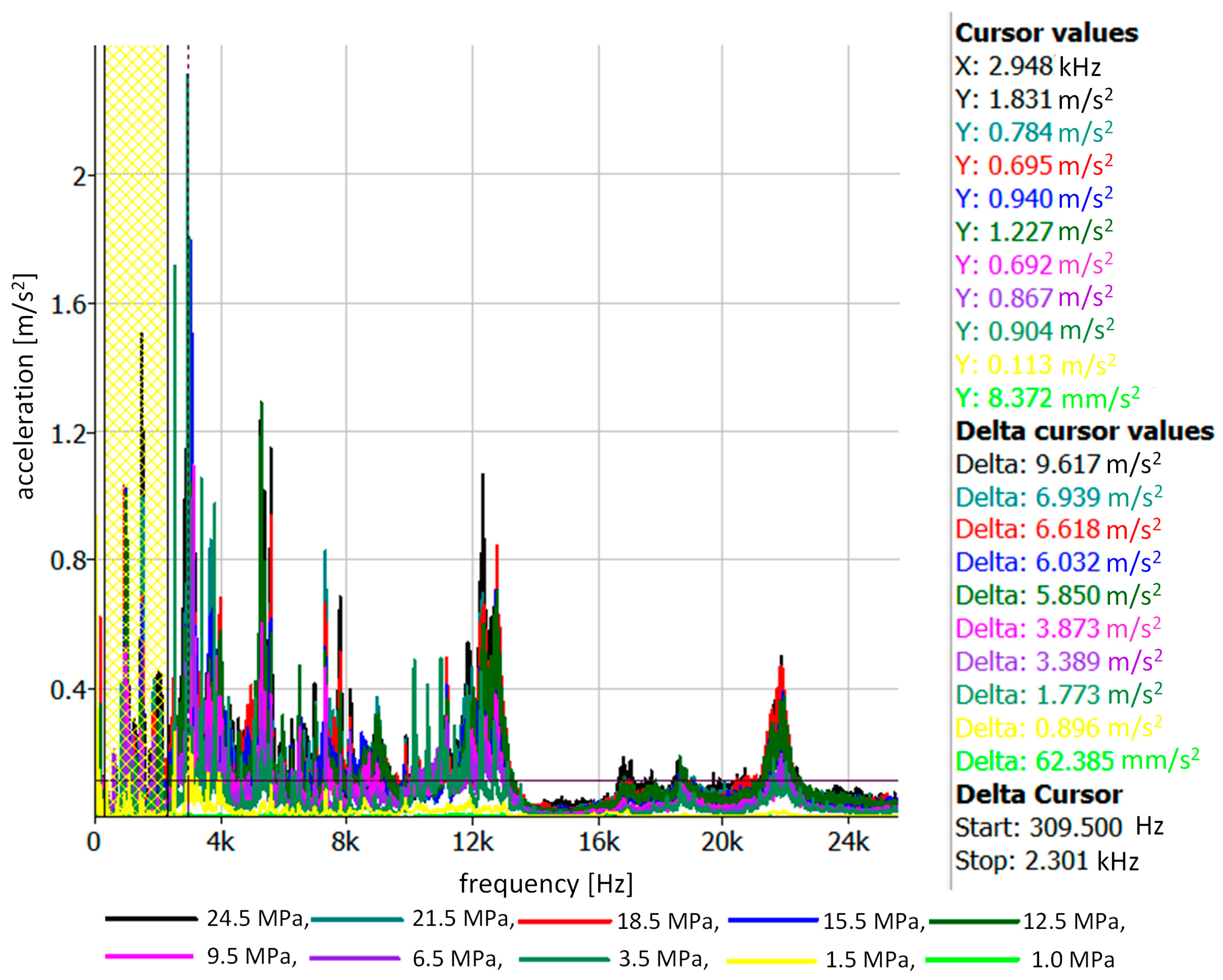
Task: Click the magenta 9.5 MPa legend line
Action: click(149, 957)
